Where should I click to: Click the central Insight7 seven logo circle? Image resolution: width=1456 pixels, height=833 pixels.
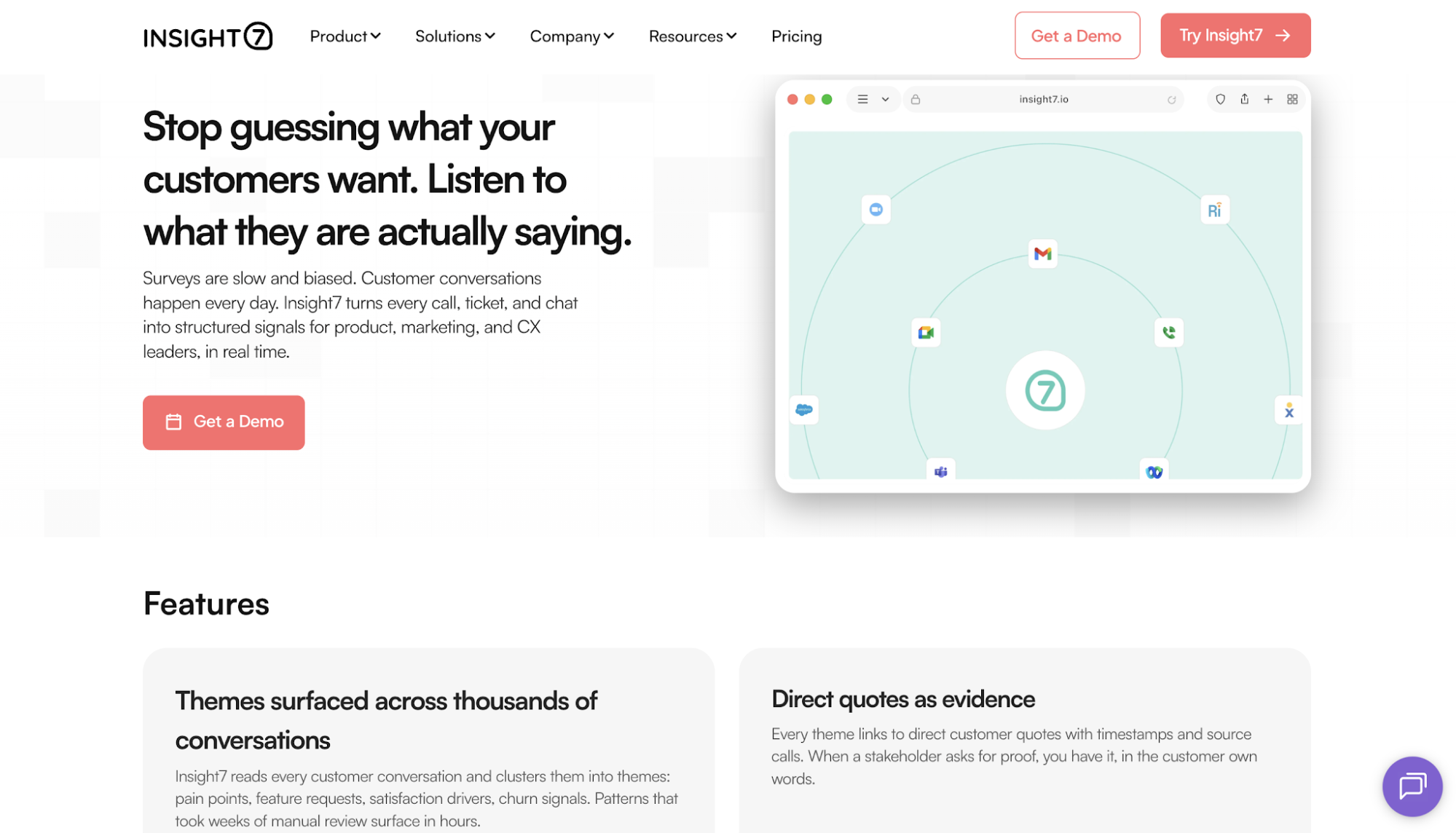point(1045,390)
